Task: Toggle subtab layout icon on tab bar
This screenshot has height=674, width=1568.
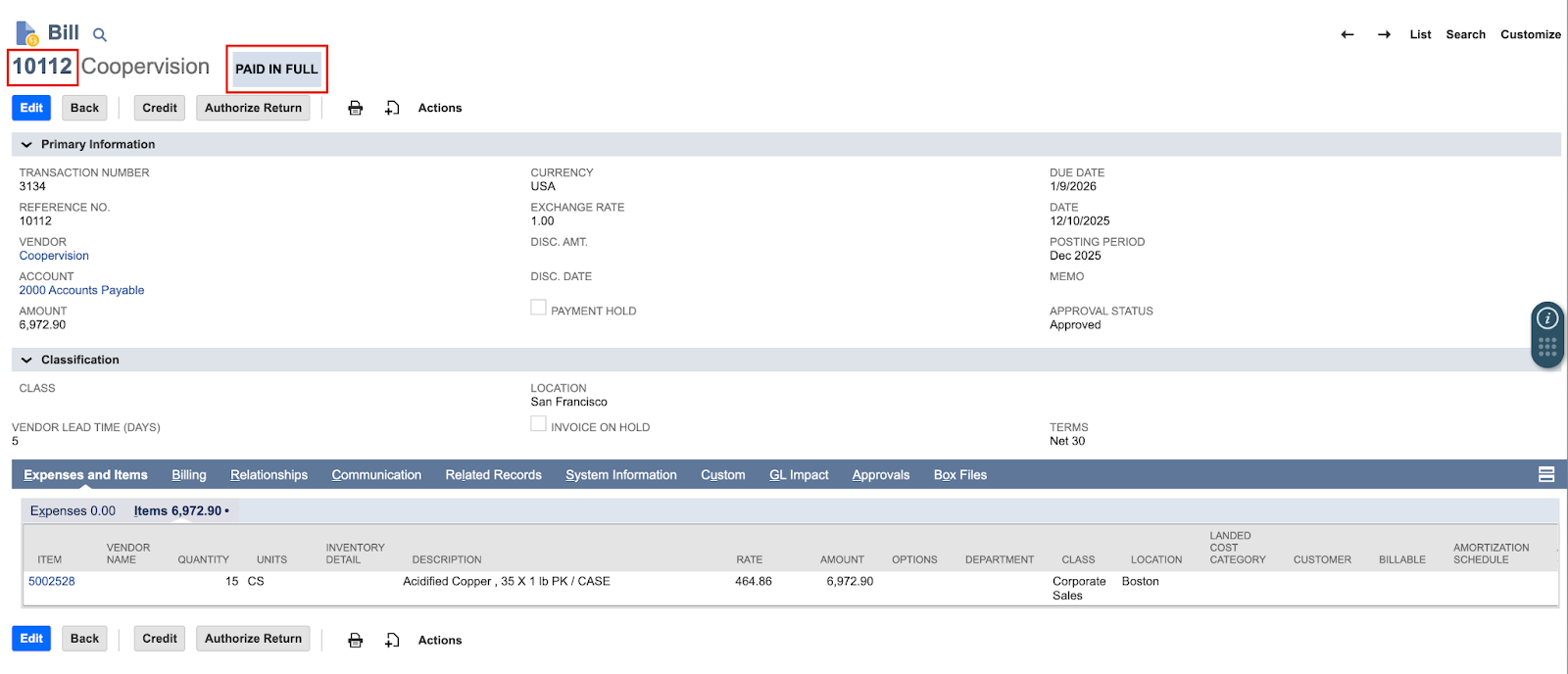Action: [x=1546, y=475]
